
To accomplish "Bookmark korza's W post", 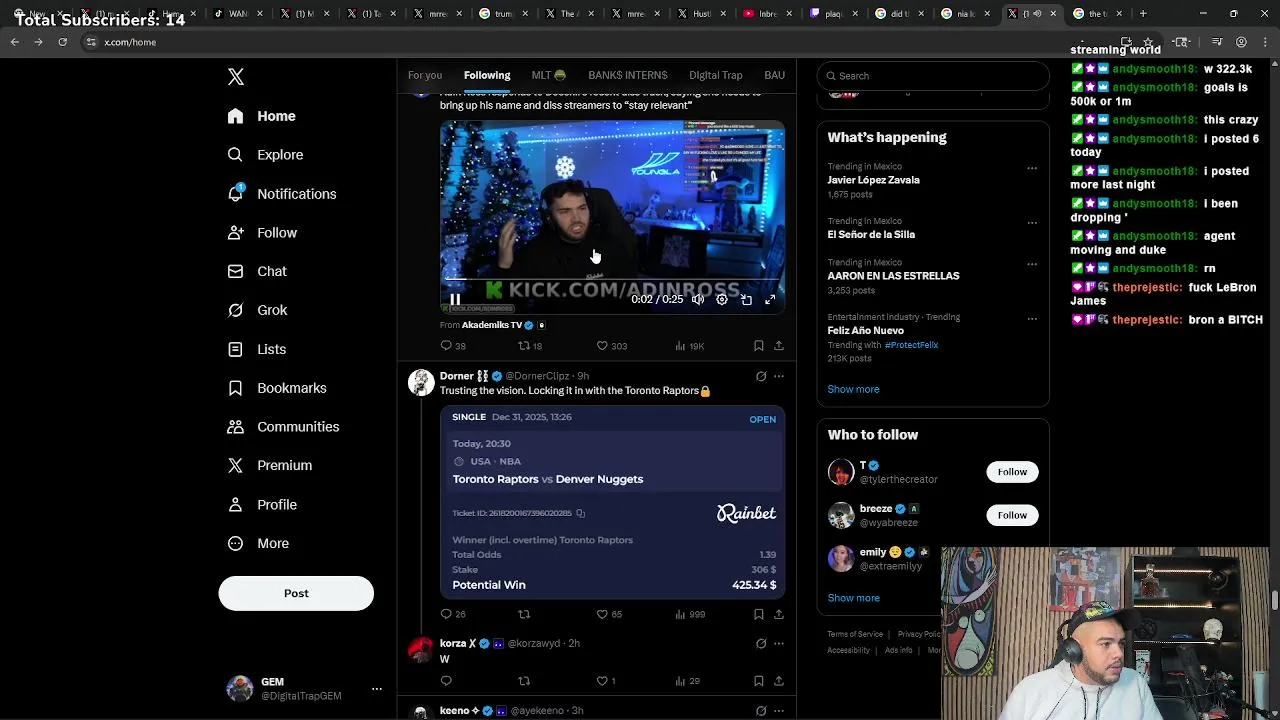I will pos(759,681).
